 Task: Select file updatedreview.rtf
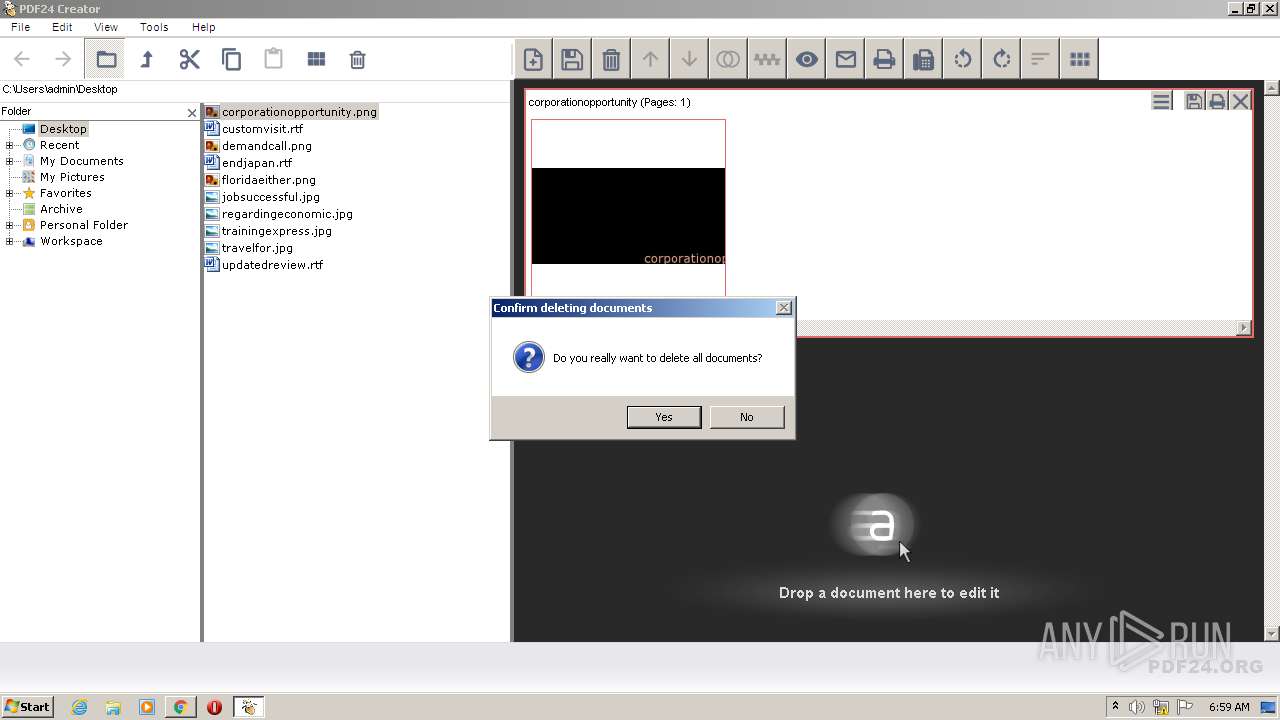point(272,265)
